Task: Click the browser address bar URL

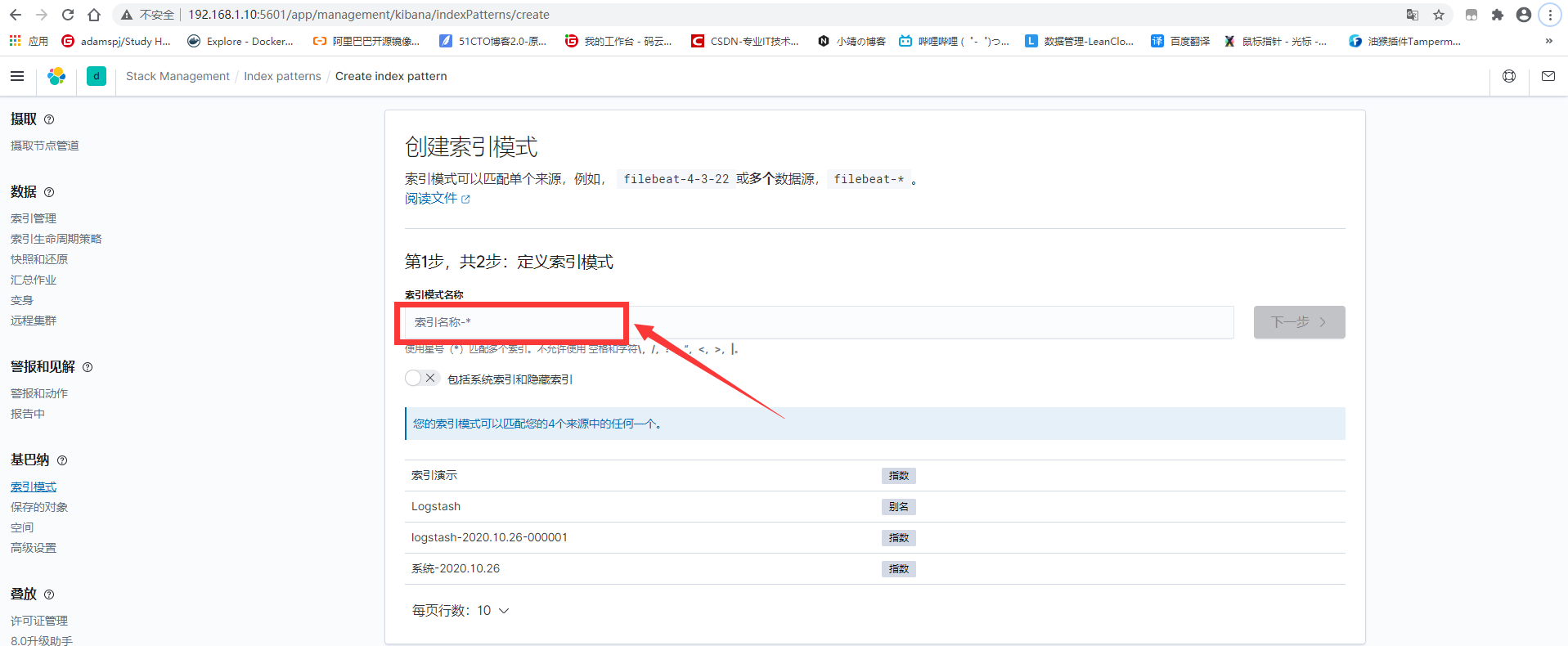Action: coord(369,15)
